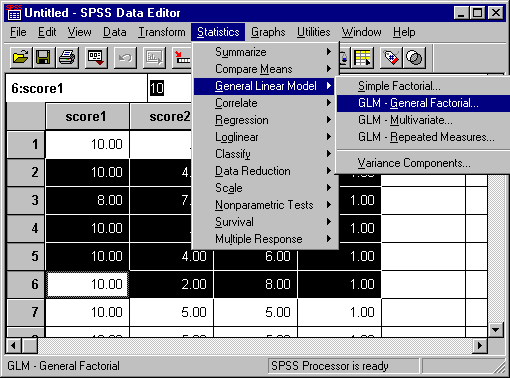Choose Simple Factorial... from the submenu
The width and height of the screenshot is (510, 378).
click(423, 86)
